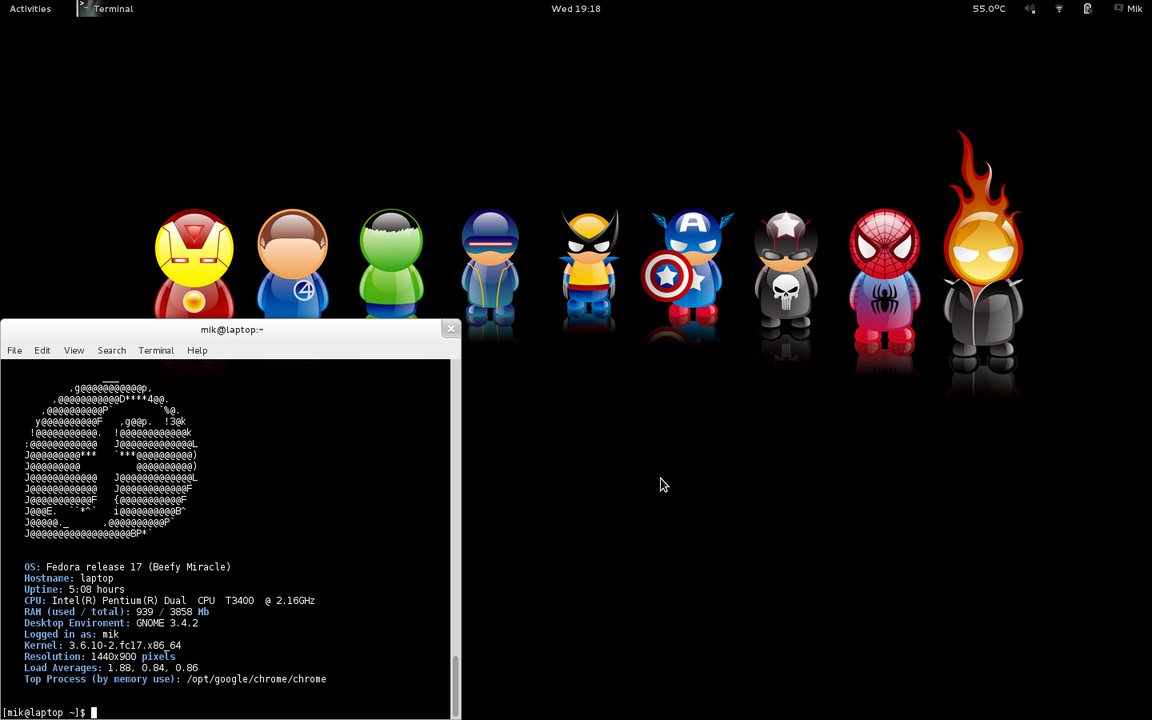Click the 'Kernel: 3.6.10-2.fc17.x86_64' line

point(102,646)
